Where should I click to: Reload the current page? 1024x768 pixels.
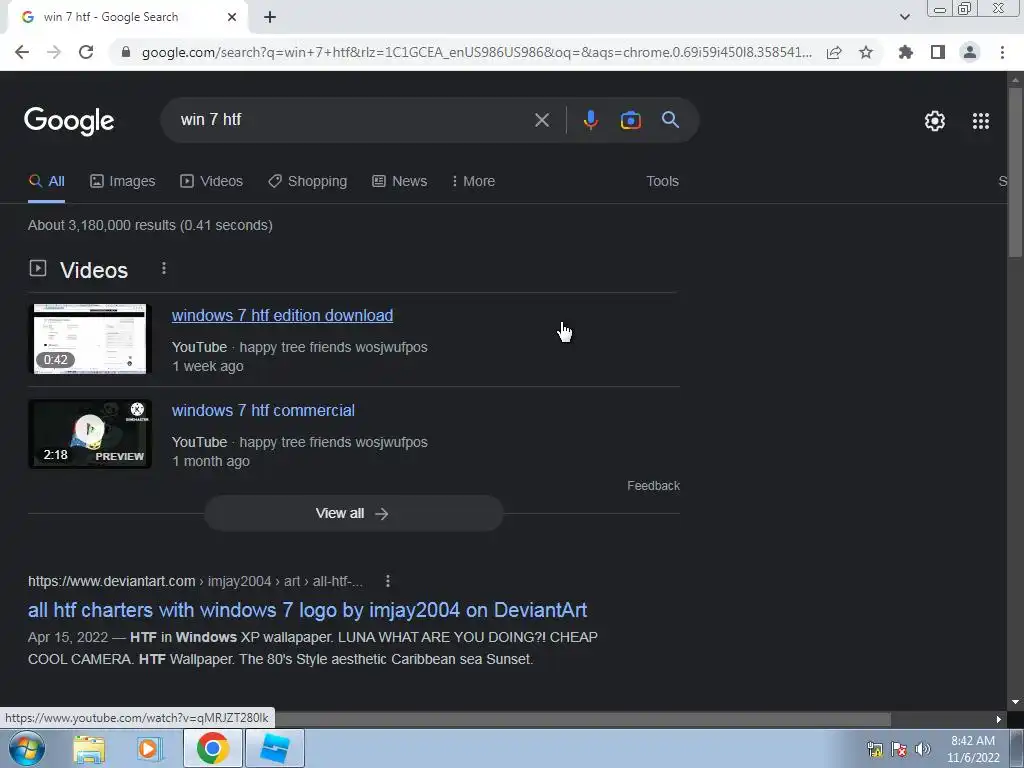[x=86, y=52]
